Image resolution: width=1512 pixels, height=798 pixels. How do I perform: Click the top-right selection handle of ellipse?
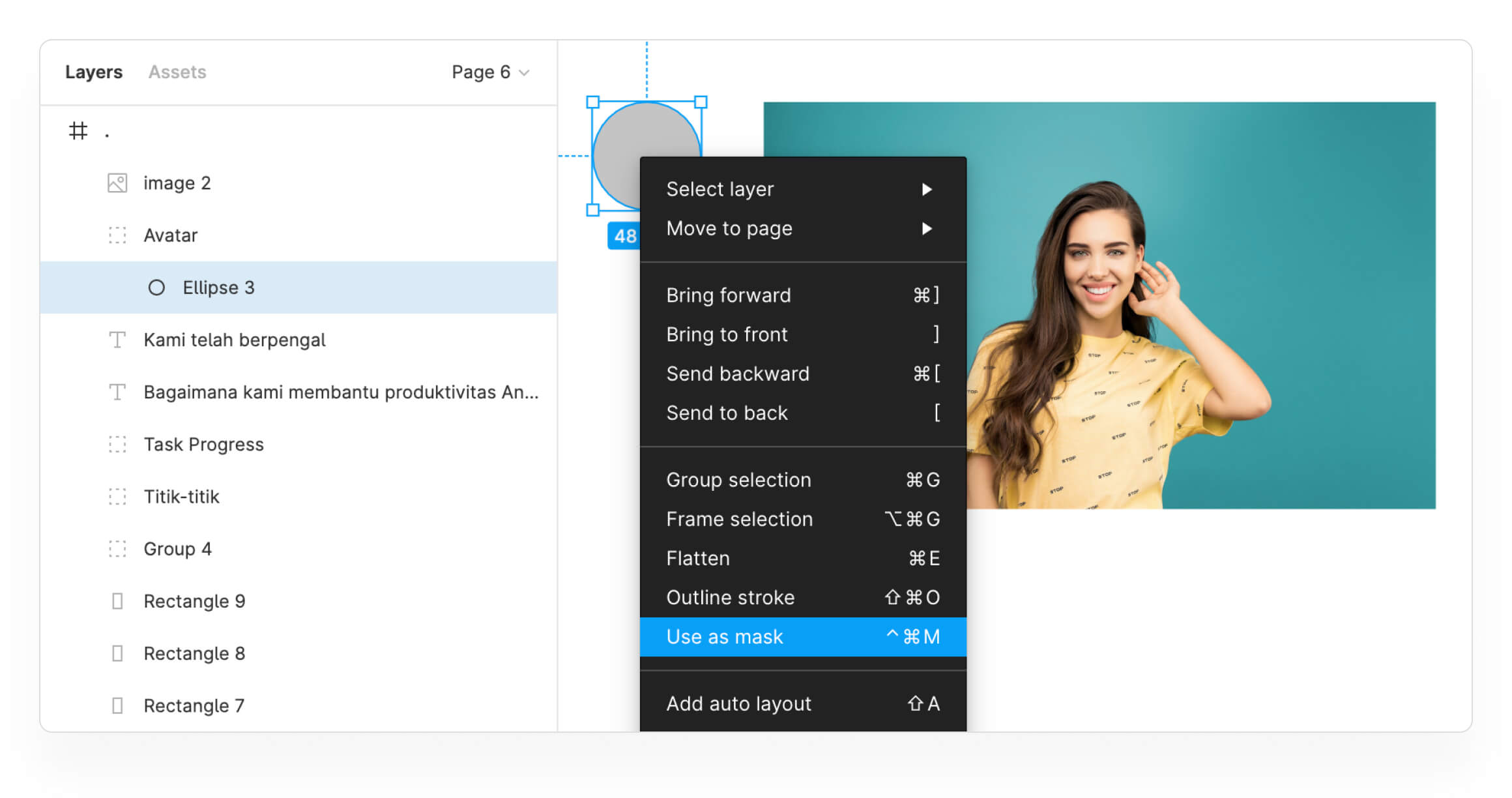pyautogui.click(x=701, y=102)
